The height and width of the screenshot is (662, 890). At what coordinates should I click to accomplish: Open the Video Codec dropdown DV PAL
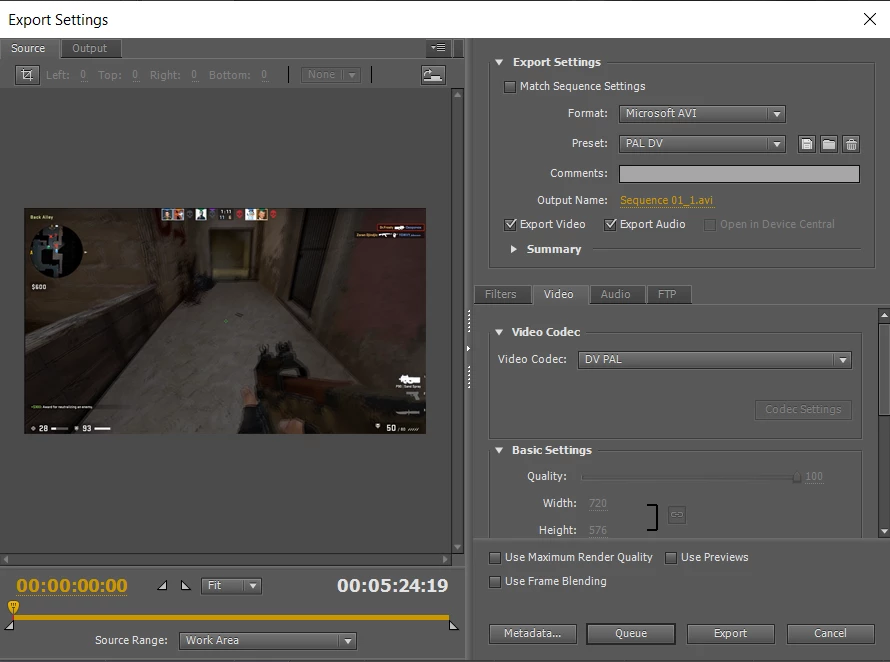715,359
